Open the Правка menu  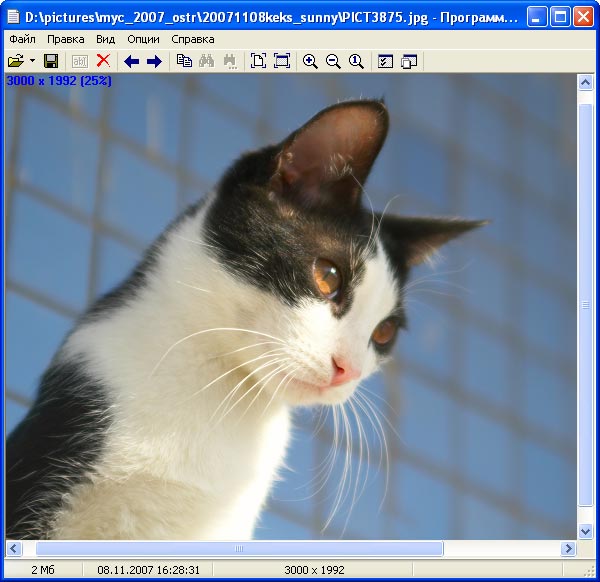click(x=65, y=39)
